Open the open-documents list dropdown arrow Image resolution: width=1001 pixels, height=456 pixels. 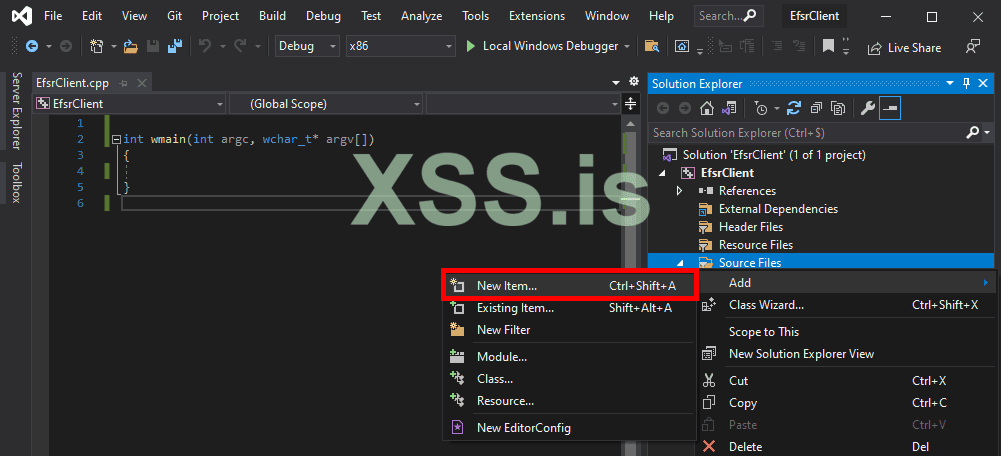pyautogui.click(x=615, y=82)
